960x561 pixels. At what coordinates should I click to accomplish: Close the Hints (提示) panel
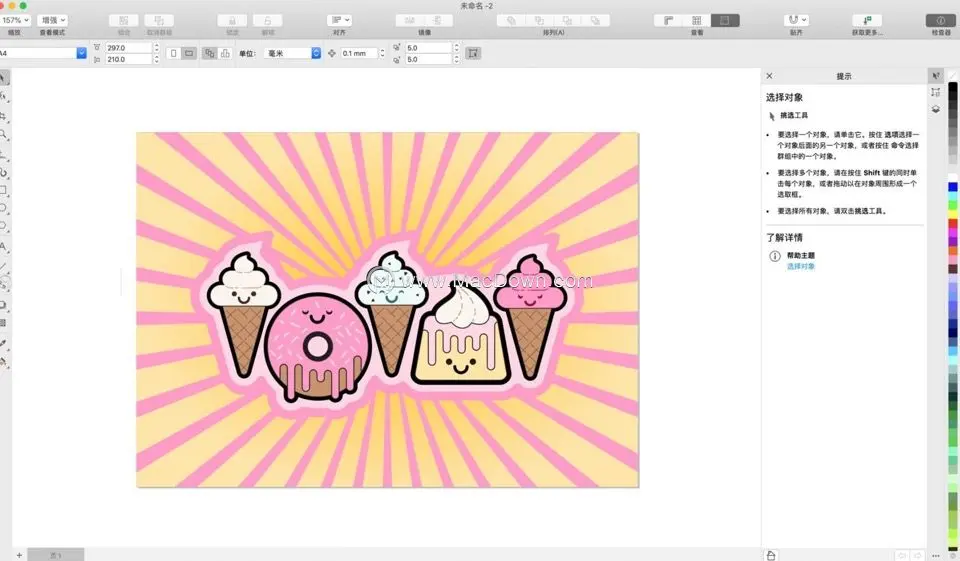(x=769, y=76)
